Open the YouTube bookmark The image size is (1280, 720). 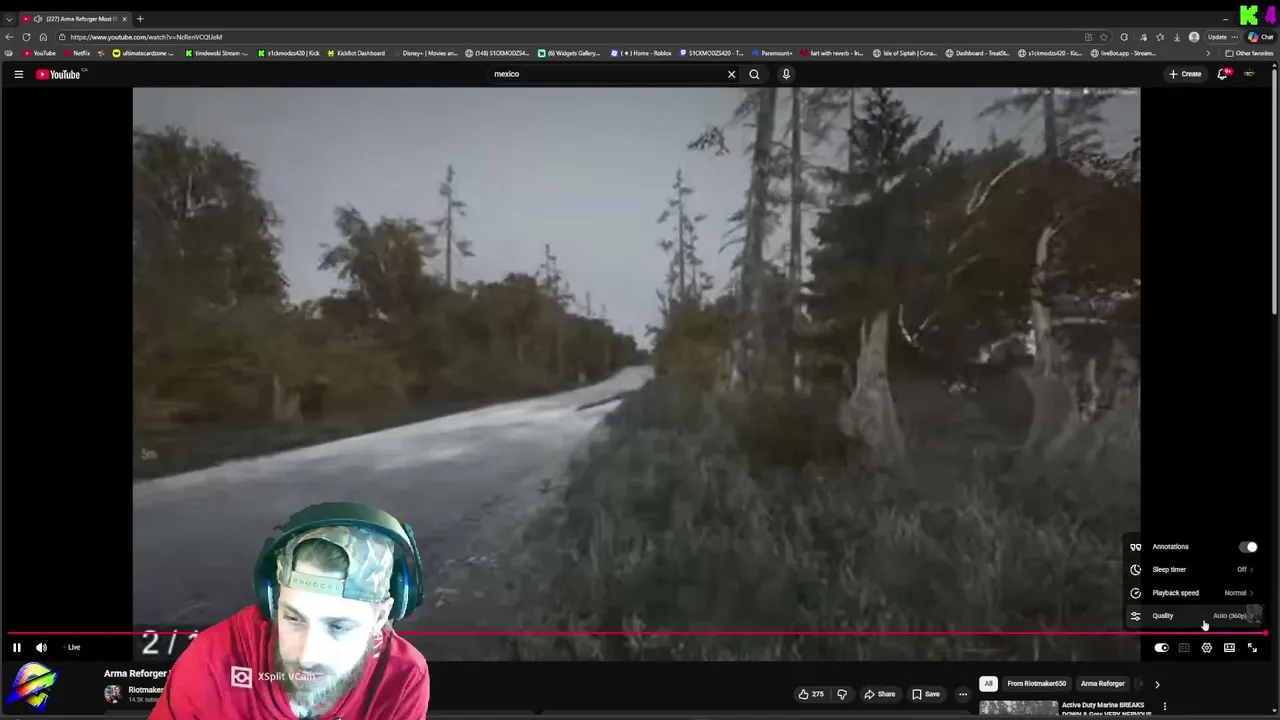(40, 53)
